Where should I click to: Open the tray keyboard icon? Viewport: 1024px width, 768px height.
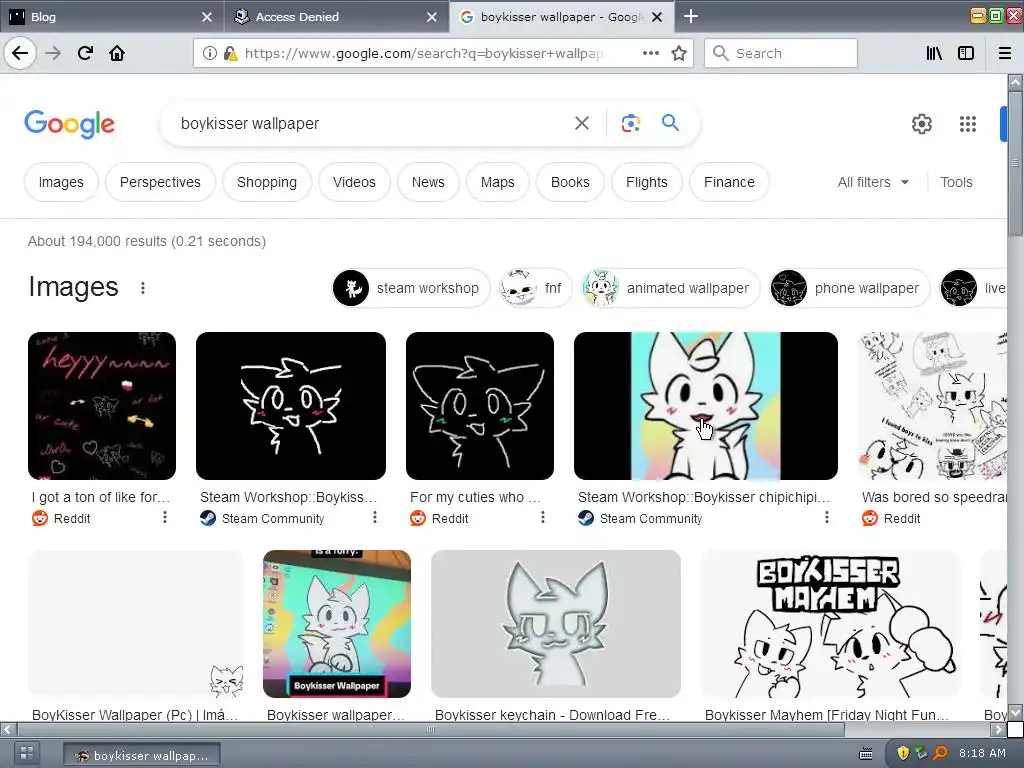pyautogui.click(x=866, y=754)
